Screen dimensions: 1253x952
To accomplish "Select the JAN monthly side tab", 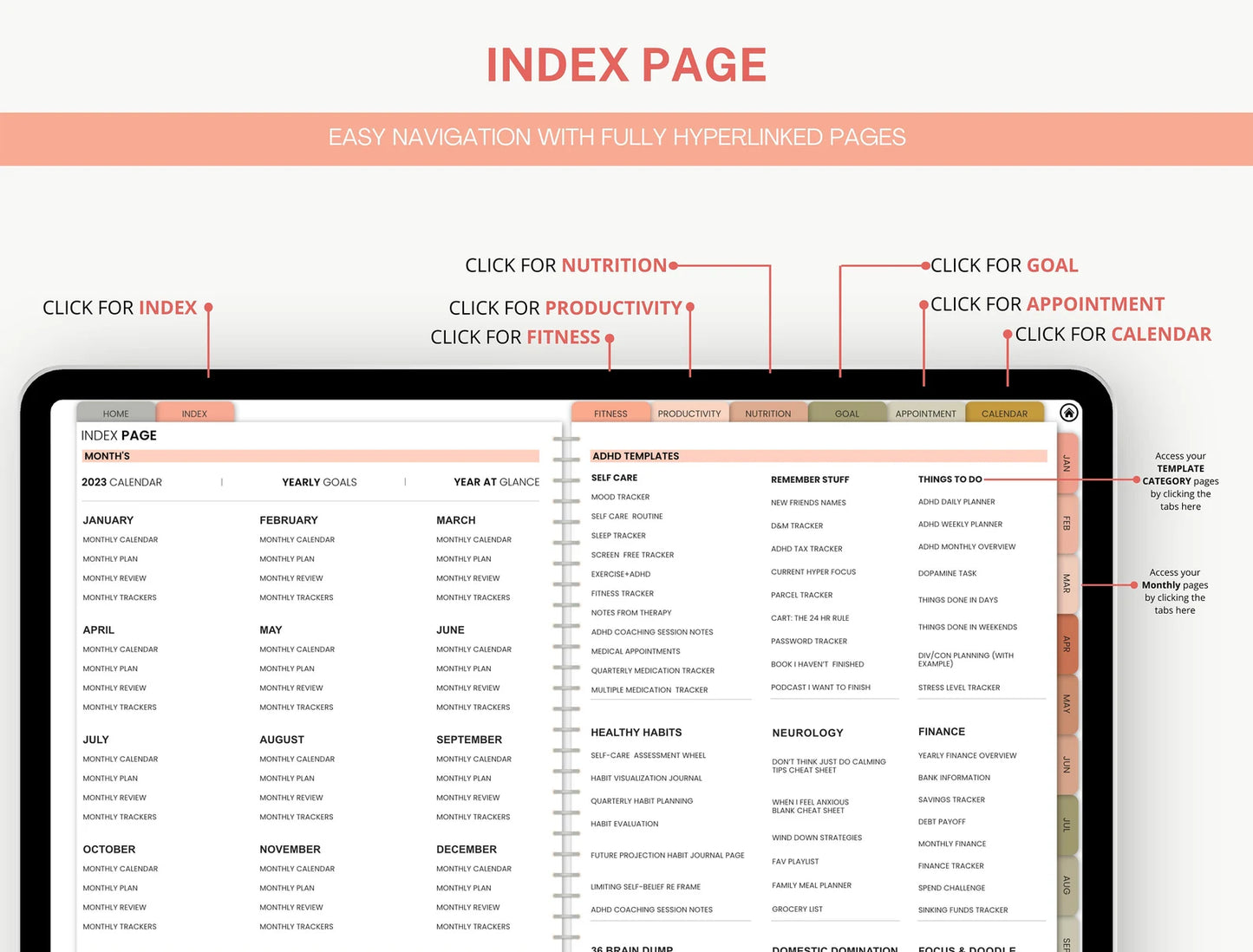I will pyautogui.click(x=1065, y=465).
